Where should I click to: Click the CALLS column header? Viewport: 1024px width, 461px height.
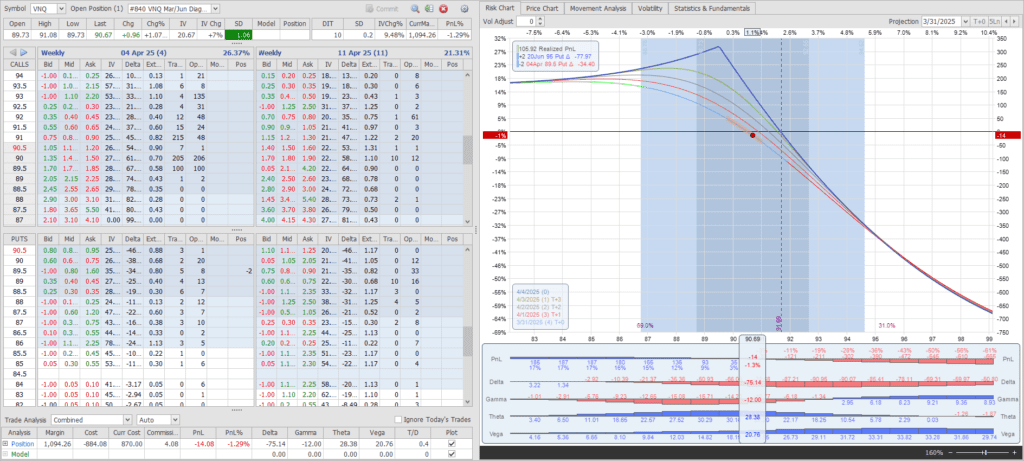(19, 65)
